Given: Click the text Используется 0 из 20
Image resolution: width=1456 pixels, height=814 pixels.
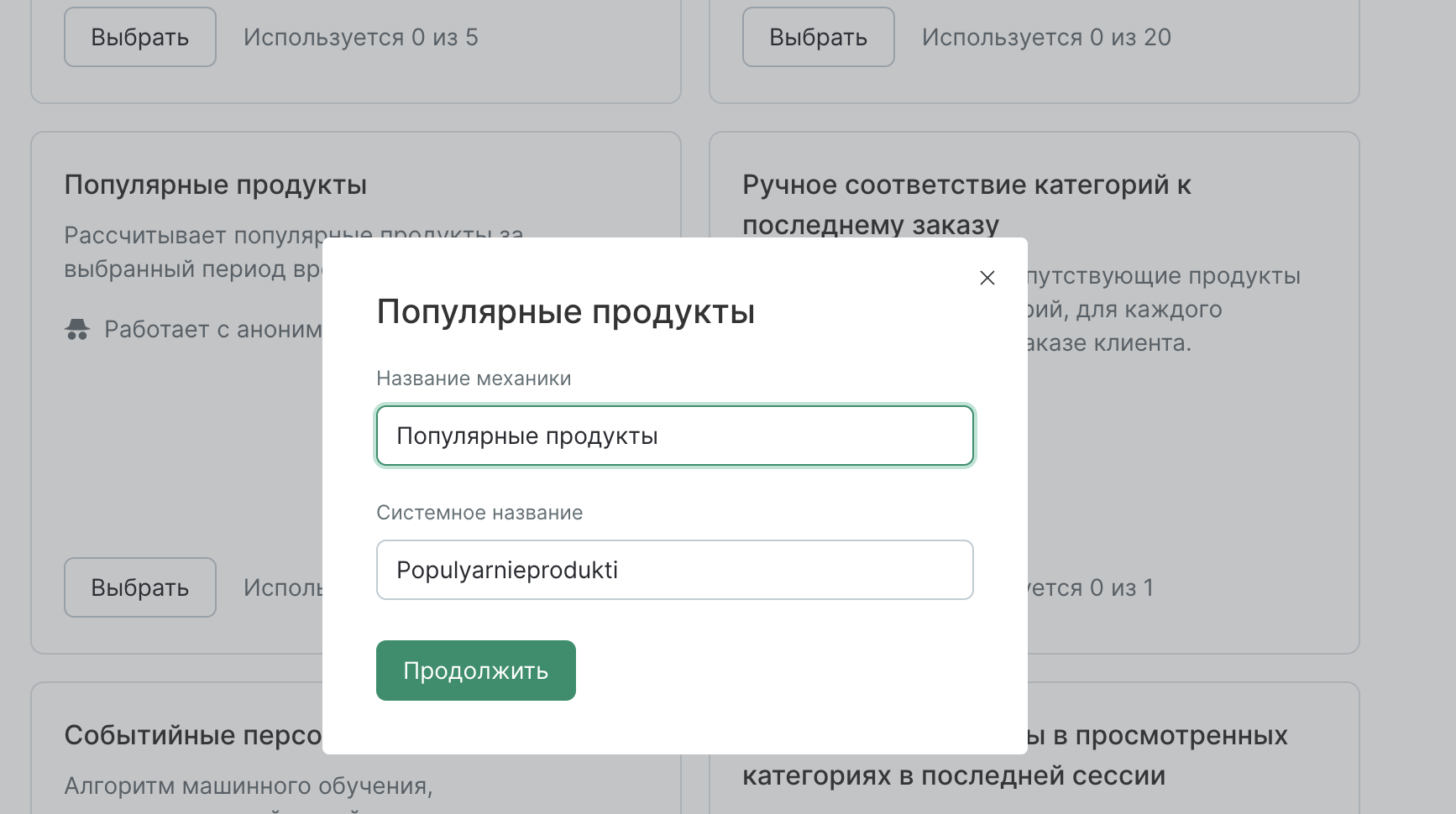Looking at the screenshot, I should click(x=1046, y=37).
